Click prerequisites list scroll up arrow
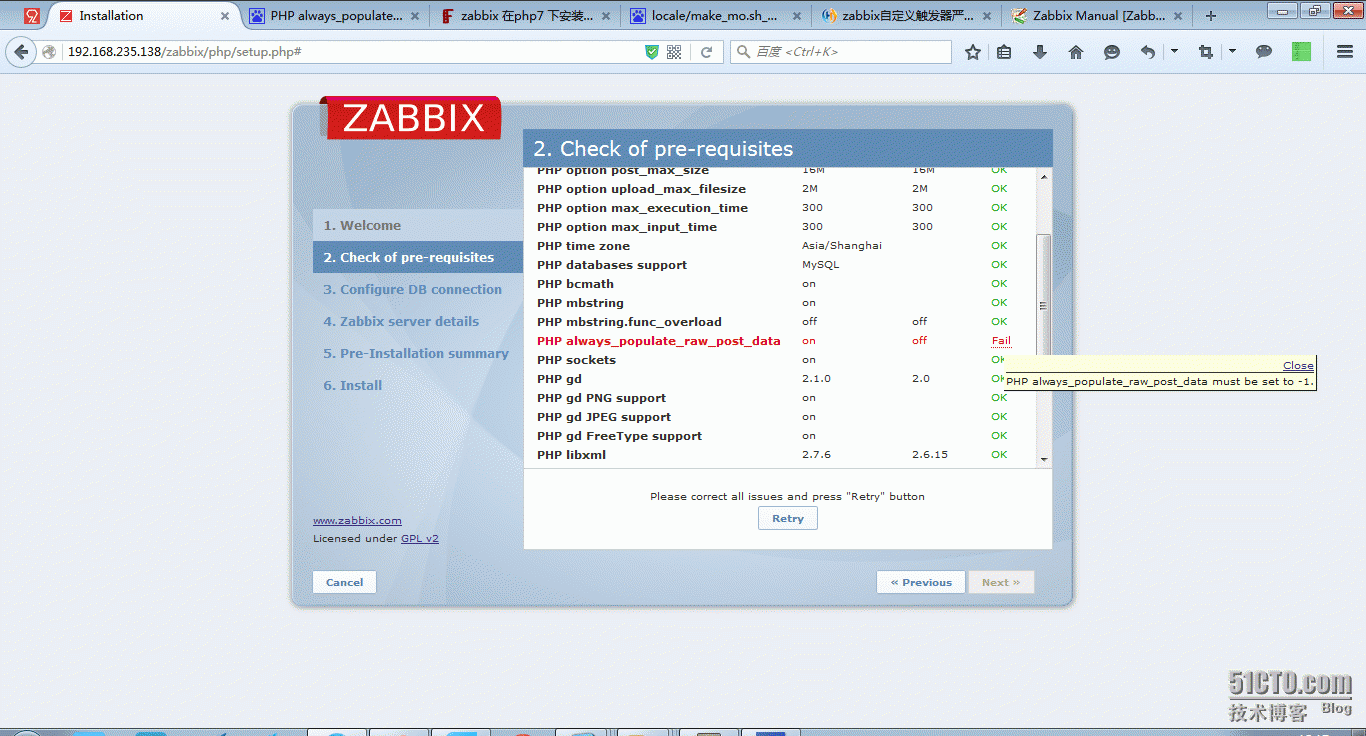 pos(1044,177)
